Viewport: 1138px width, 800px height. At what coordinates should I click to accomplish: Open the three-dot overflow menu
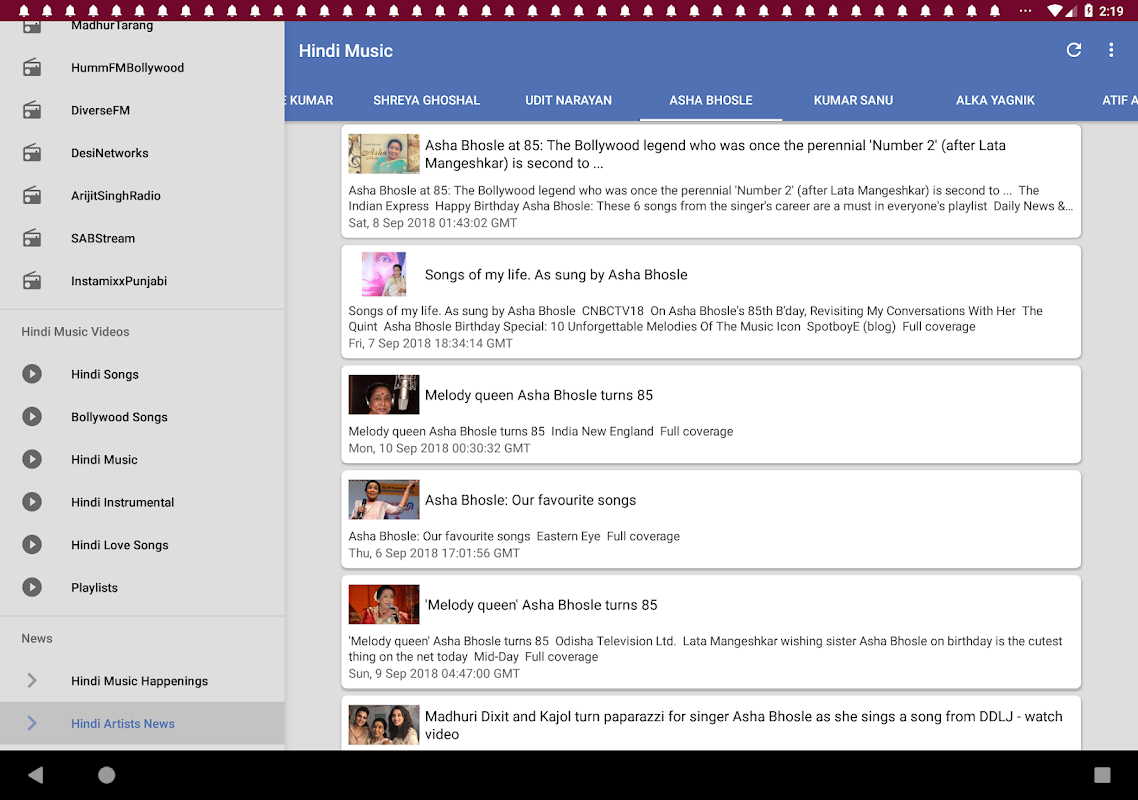1110,50
